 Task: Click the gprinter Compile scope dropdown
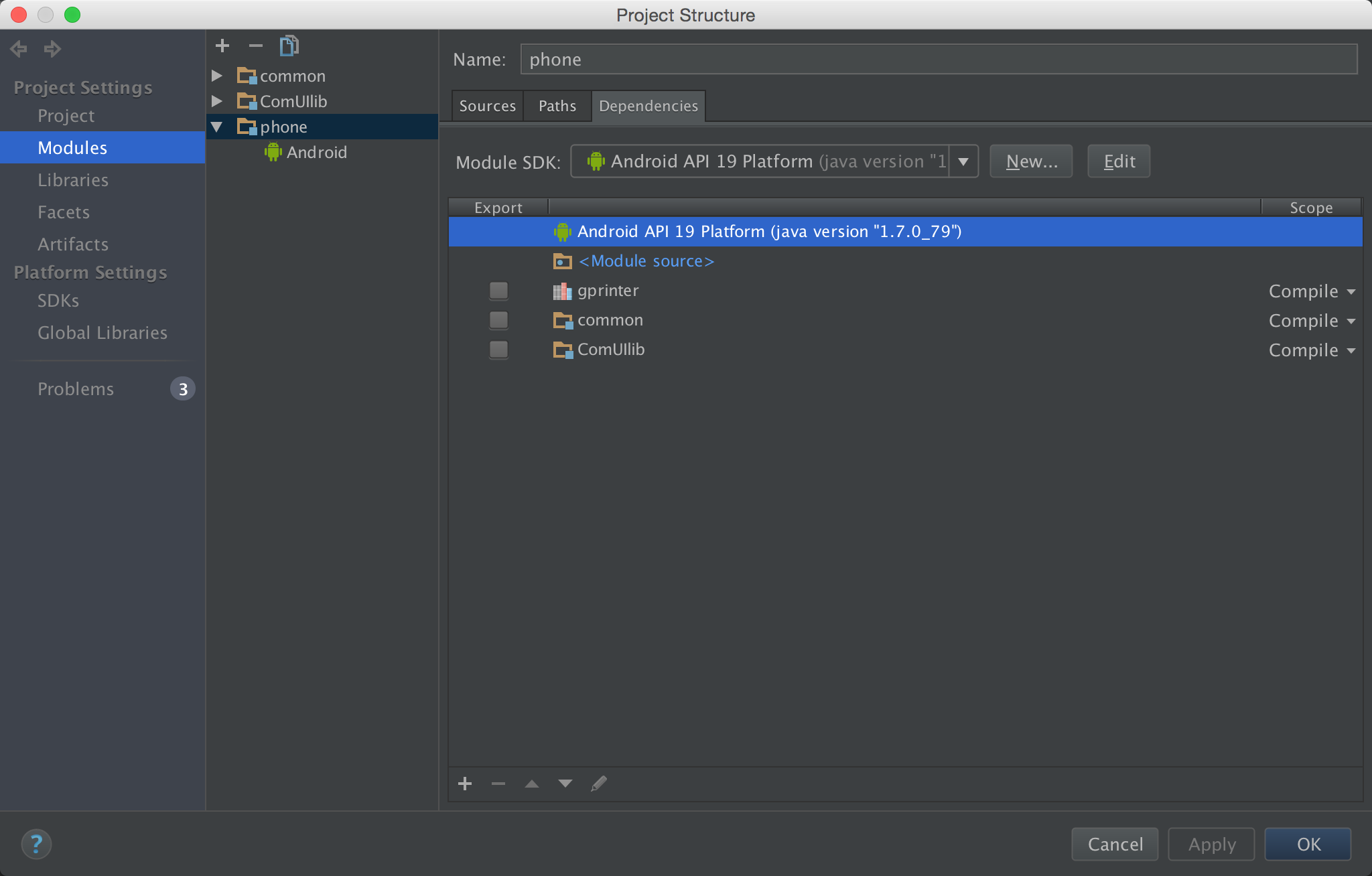(1310, 290)
